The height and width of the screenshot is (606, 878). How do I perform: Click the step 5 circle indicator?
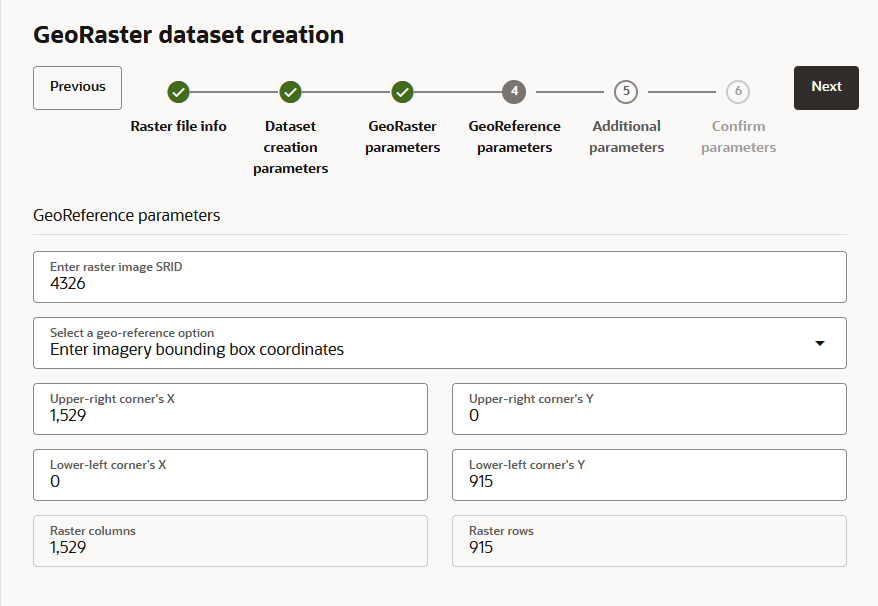coord(625,91)
